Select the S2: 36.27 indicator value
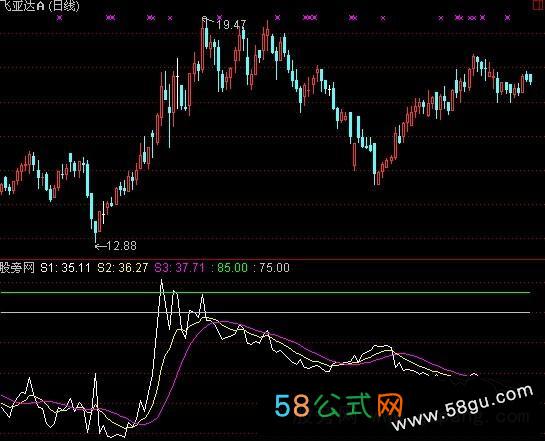 click(123, 268)
